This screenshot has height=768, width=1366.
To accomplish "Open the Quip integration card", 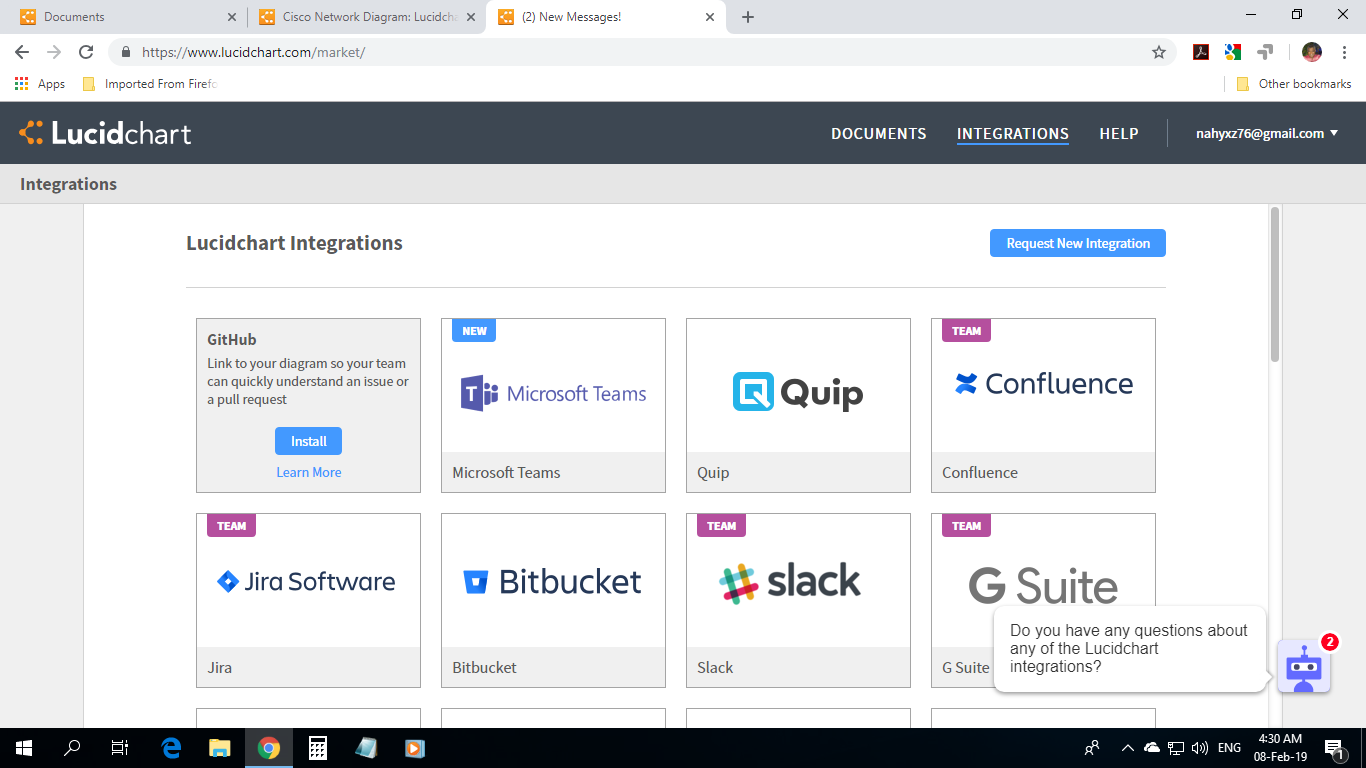I will pyautogui.click(x=798, y=405).
